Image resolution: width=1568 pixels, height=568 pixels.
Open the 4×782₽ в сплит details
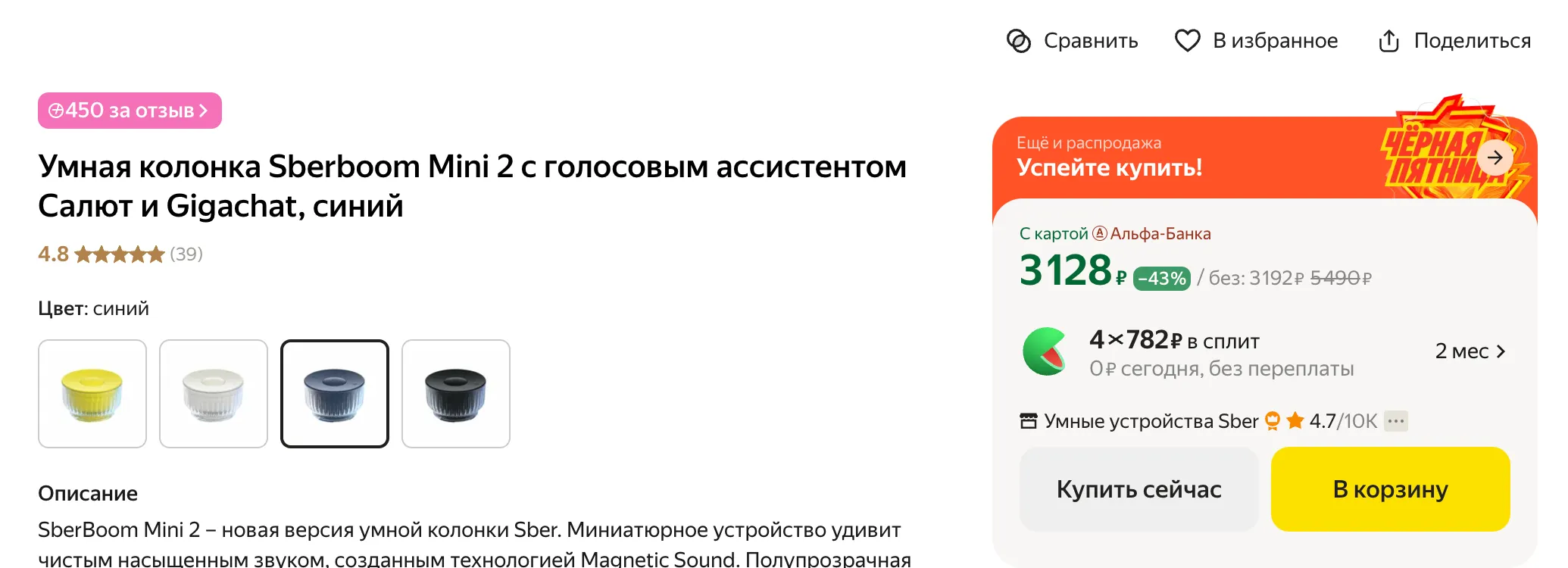tap(1174, 341)
